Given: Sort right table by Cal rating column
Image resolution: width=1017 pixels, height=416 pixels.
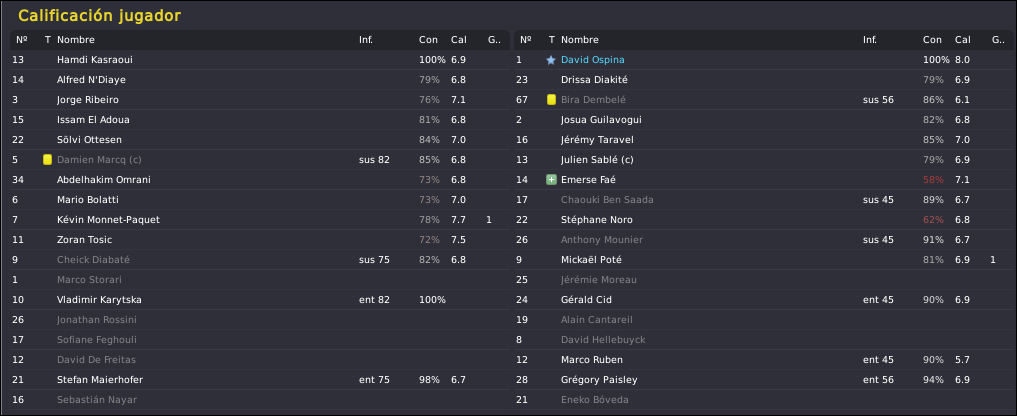Looking at the screenshot, I should pyautogui.click(x=962, y=40).
